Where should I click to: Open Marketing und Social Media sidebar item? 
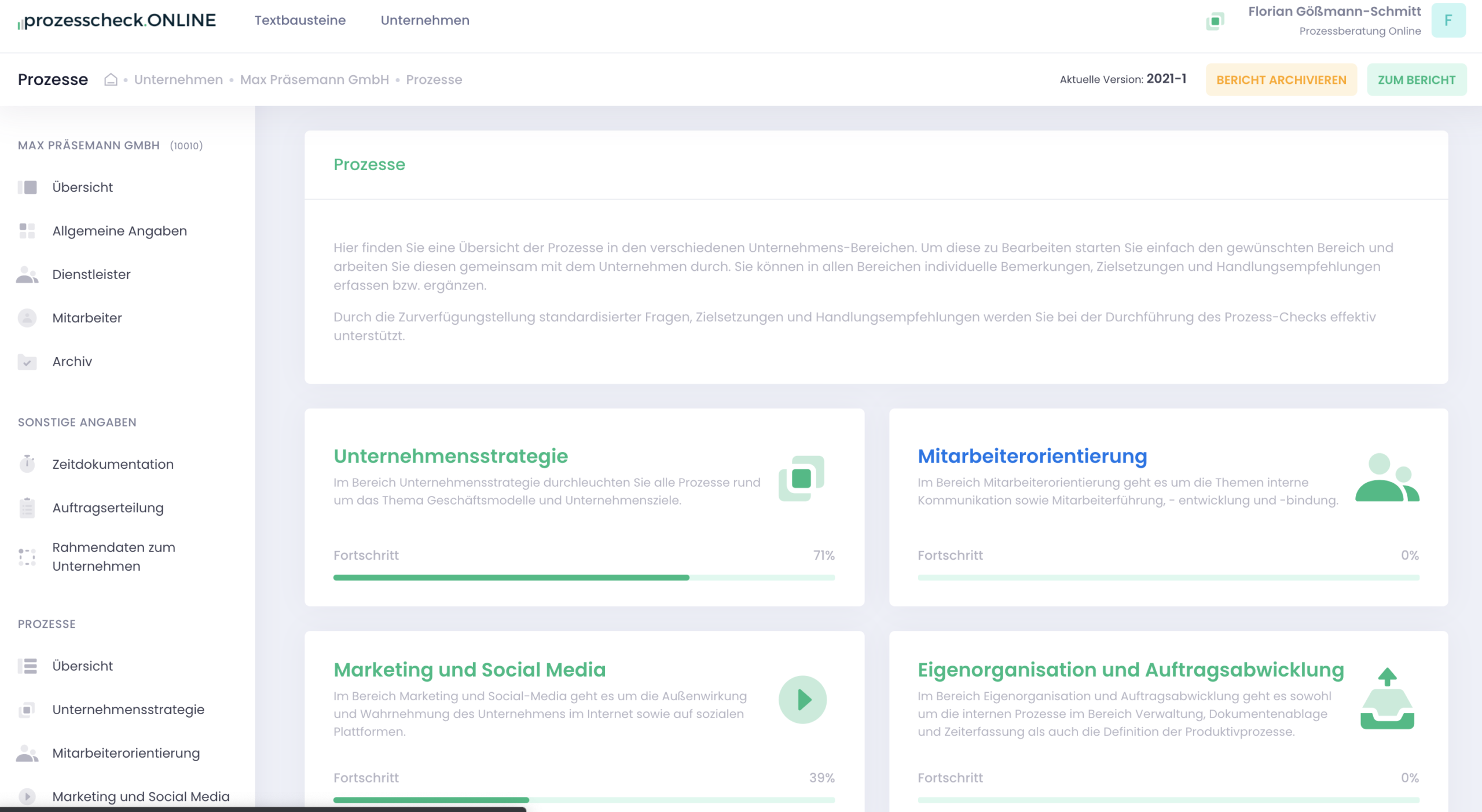141,796
